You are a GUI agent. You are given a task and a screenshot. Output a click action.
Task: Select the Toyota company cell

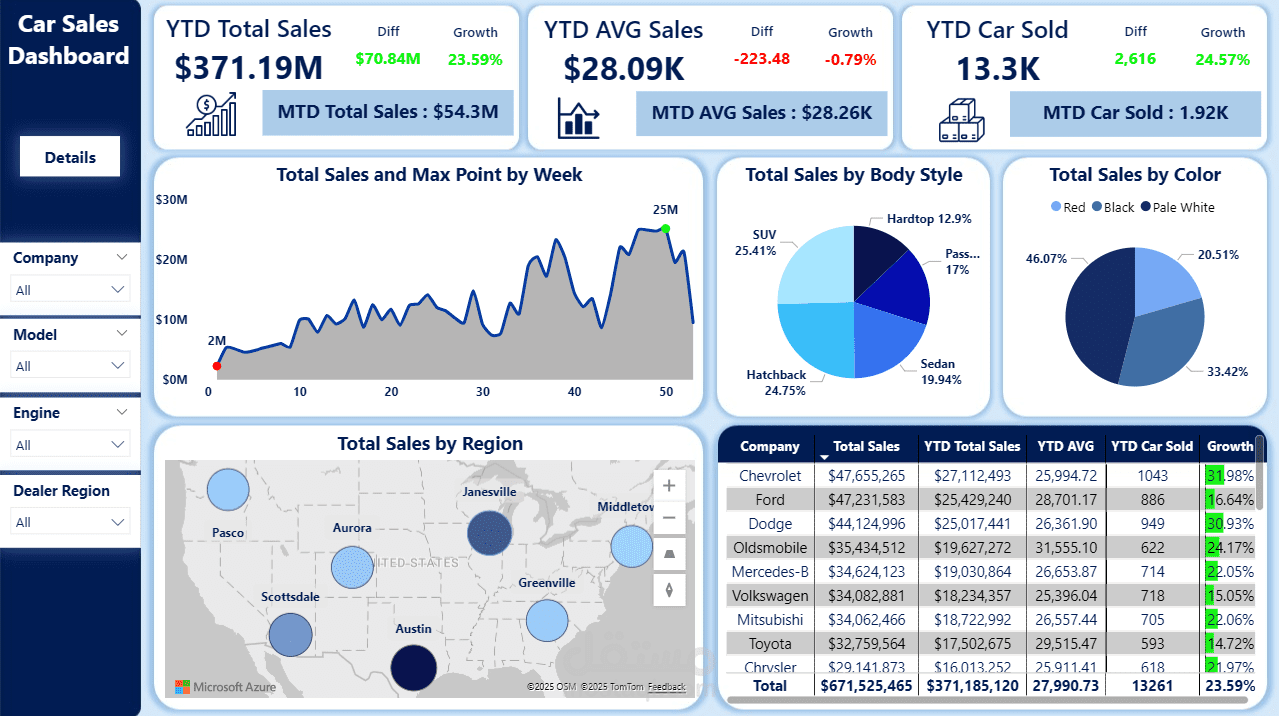(x=770, y=644)
